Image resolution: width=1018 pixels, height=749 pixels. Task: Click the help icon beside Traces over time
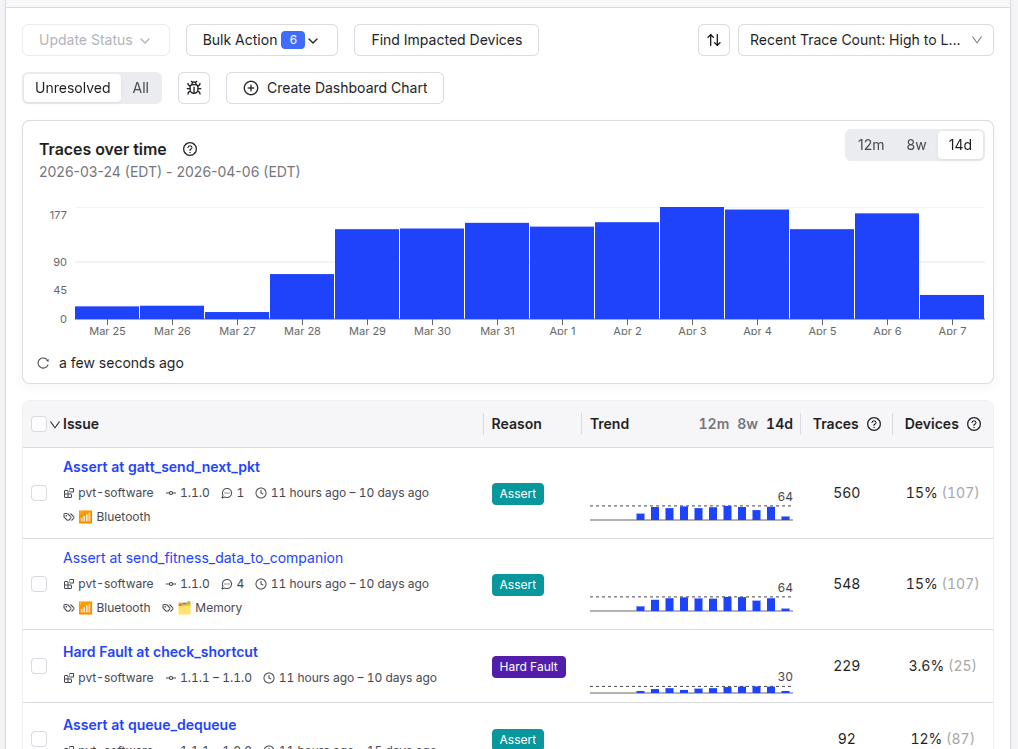coord(190,149)
